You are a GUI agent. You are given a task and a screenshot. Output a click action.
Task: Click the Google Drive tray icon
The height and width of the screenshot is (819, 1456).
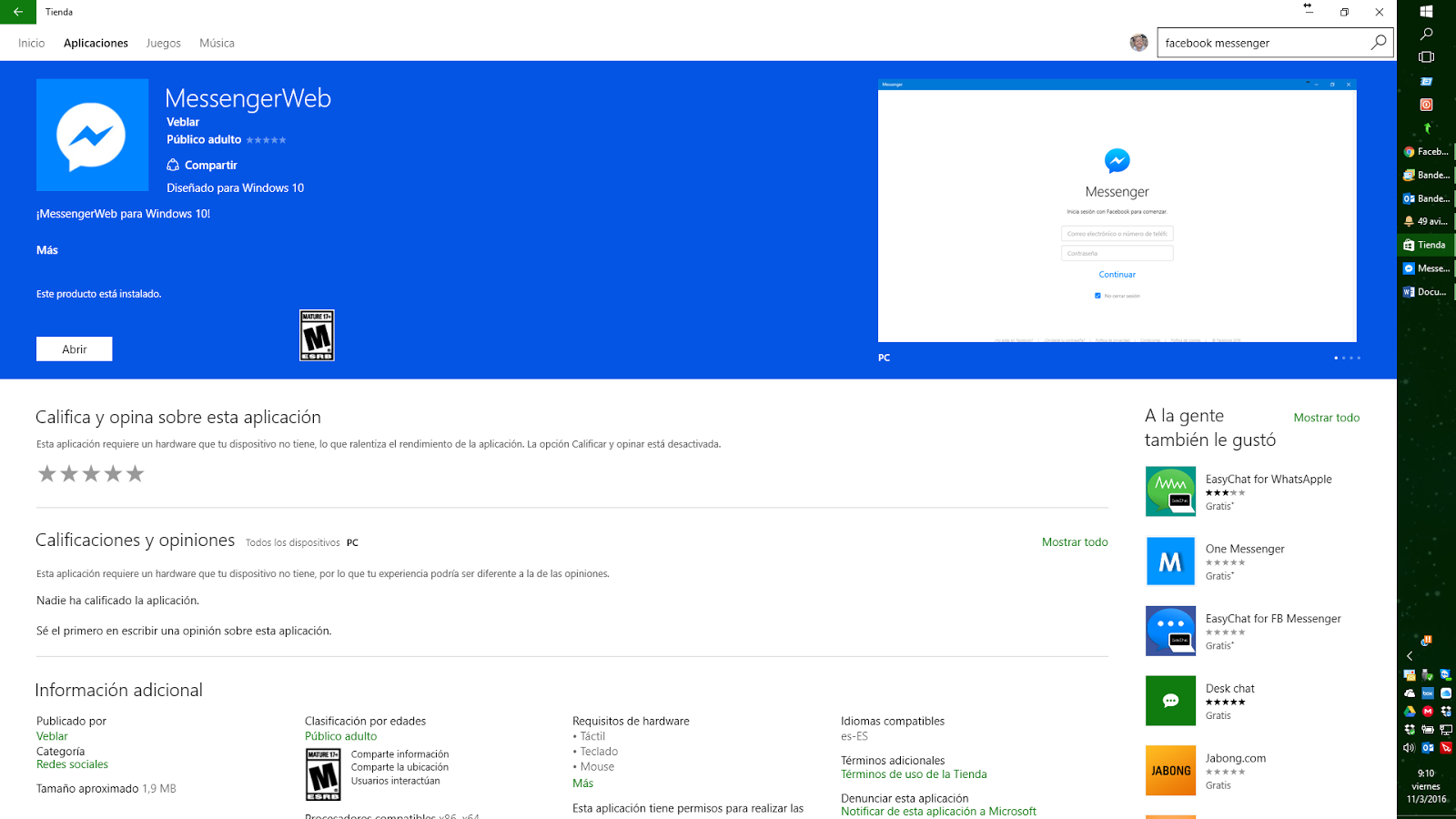[1409, 712]
